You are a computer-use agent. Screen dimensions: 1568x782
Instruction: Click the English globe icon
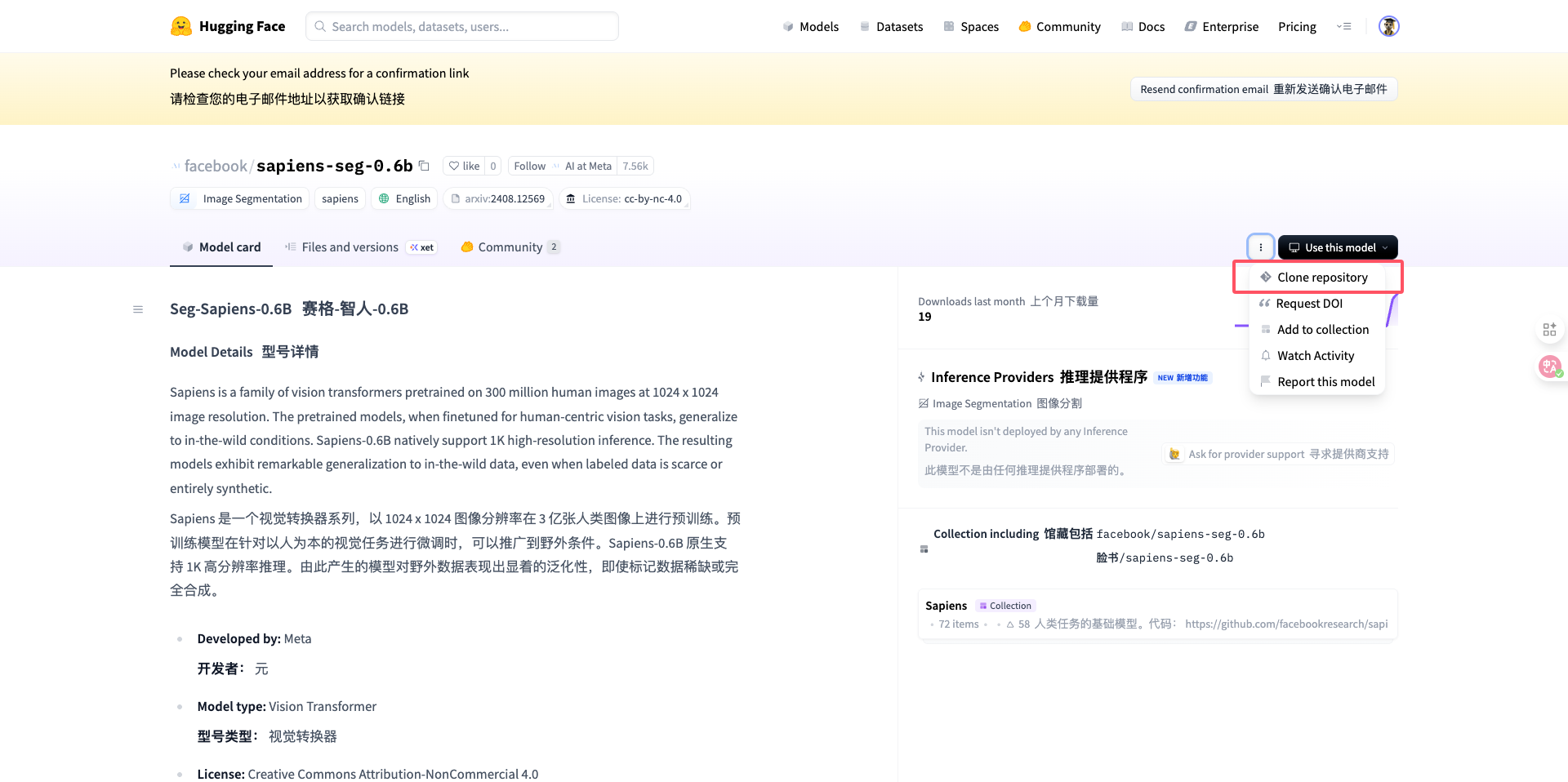click(384, 198)
